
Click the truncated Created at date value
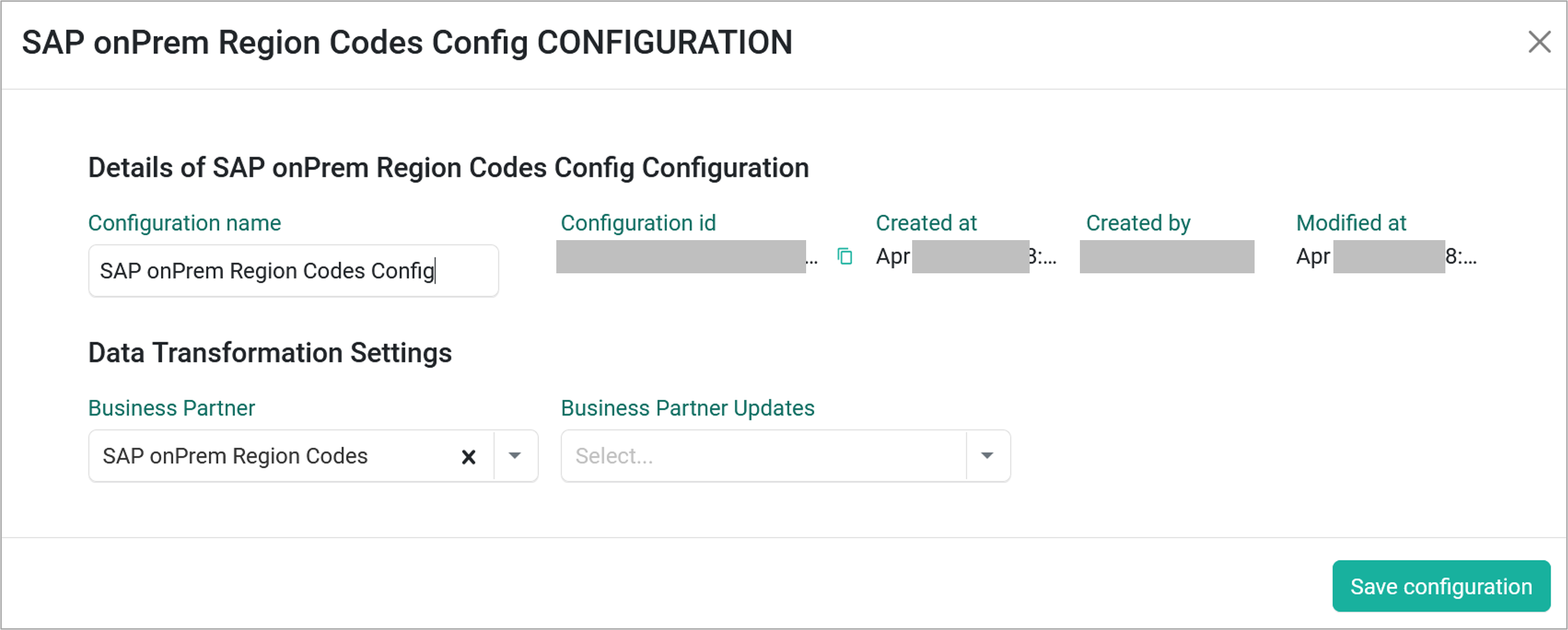pos(966,256)
